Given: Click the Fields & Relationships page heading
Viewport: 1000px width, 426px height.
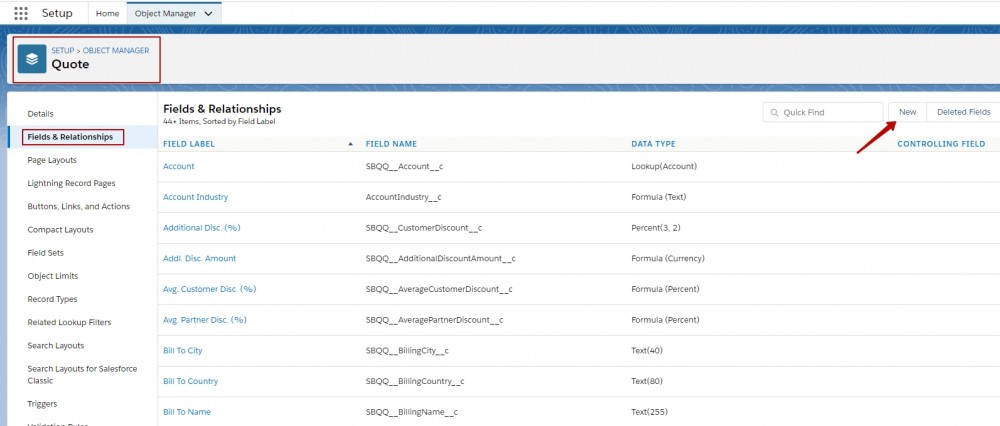Looking at the screenshot, I should 222,109.
